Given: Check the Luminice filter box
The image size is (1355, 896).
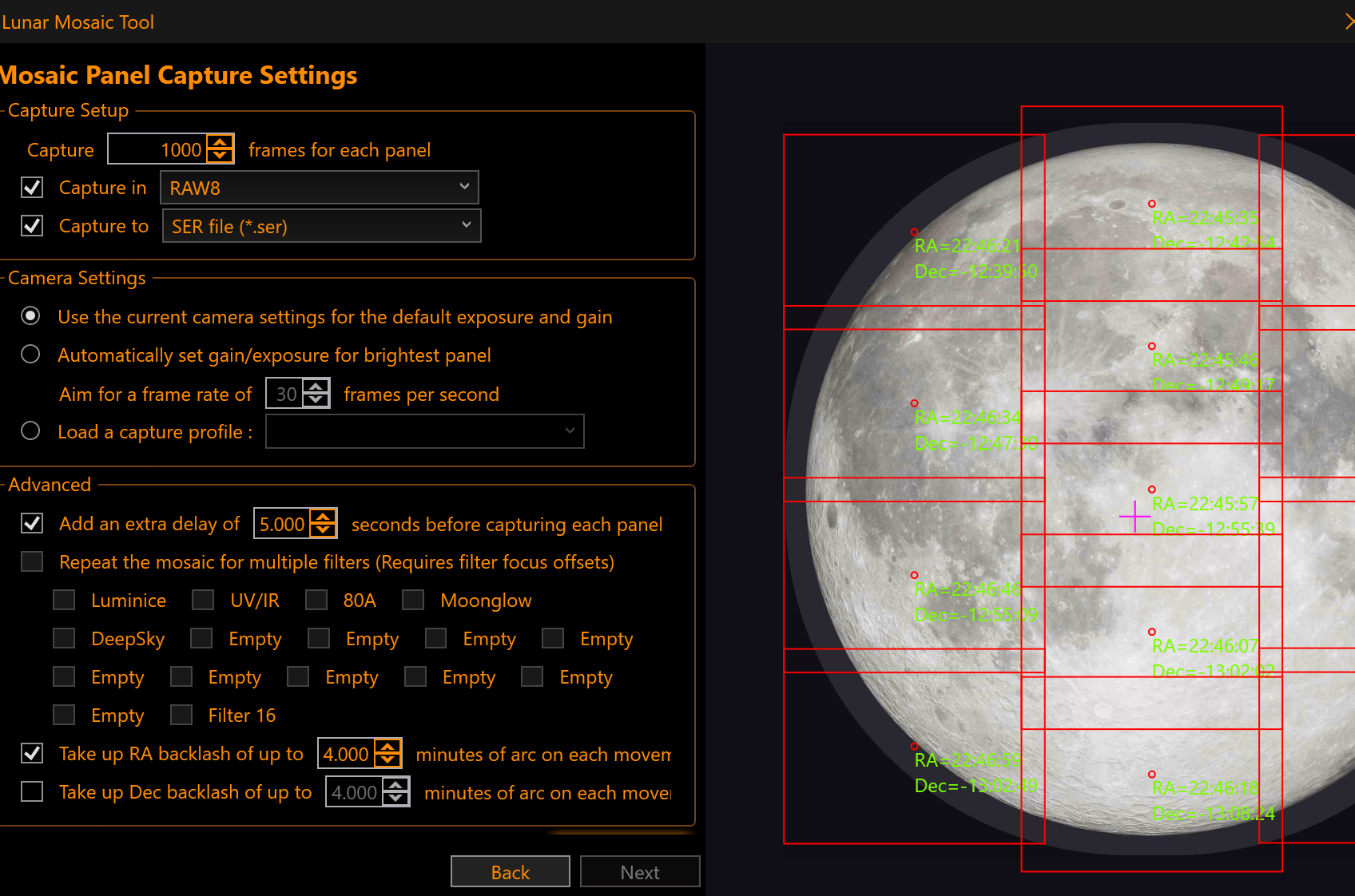Looking at the screenshot, I should 64,600.
